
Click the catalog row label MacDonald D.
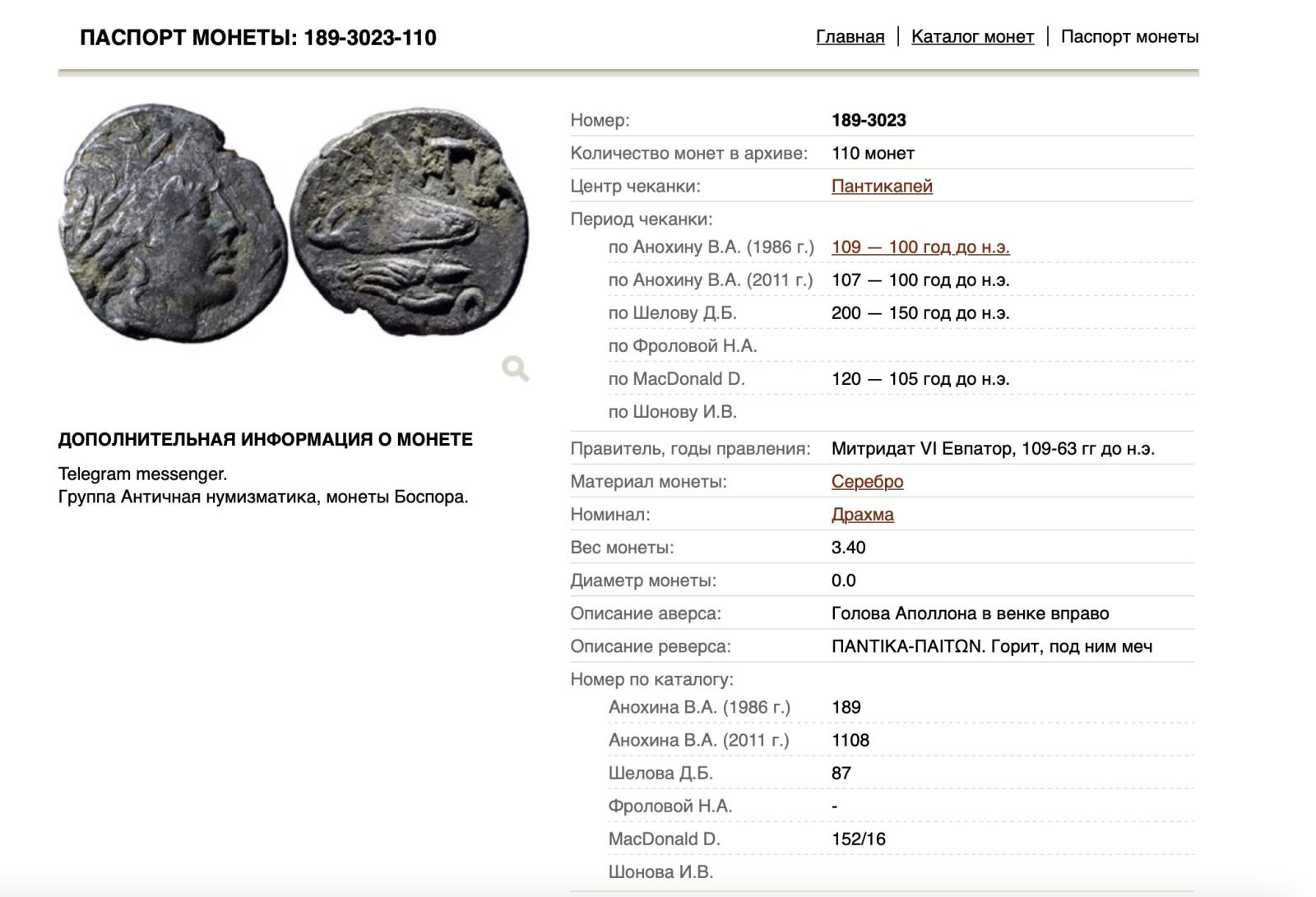point(664,839)
